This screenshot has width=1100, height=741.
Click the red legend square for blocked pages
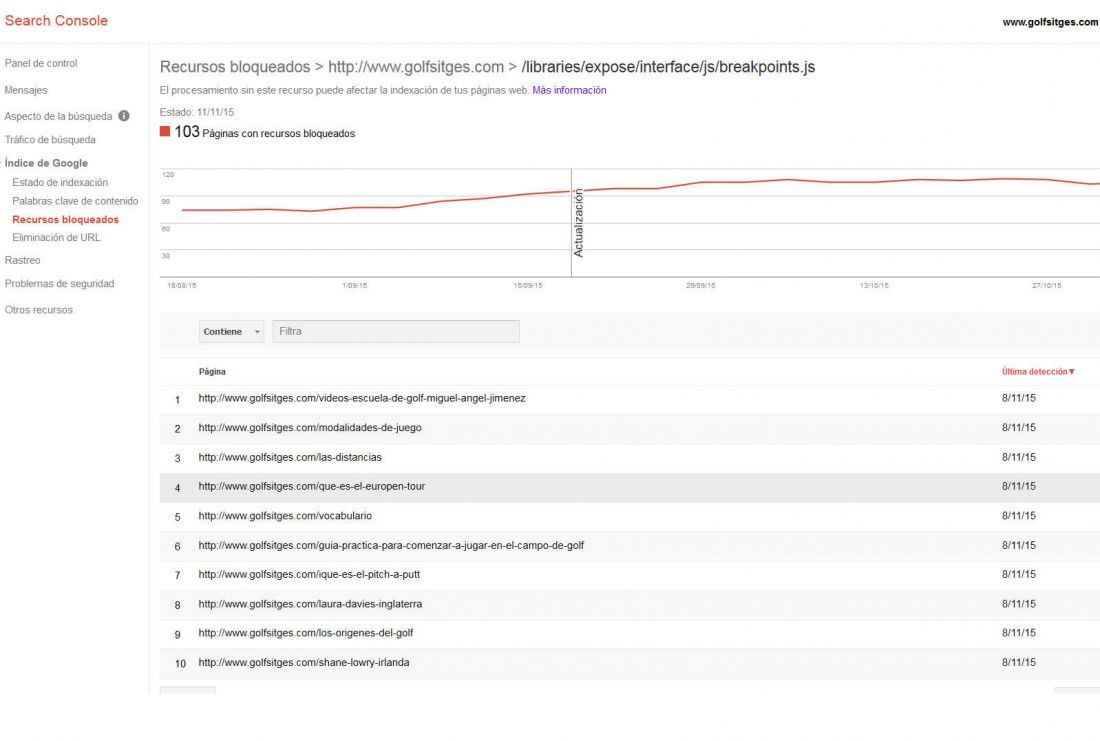[165, 131]
